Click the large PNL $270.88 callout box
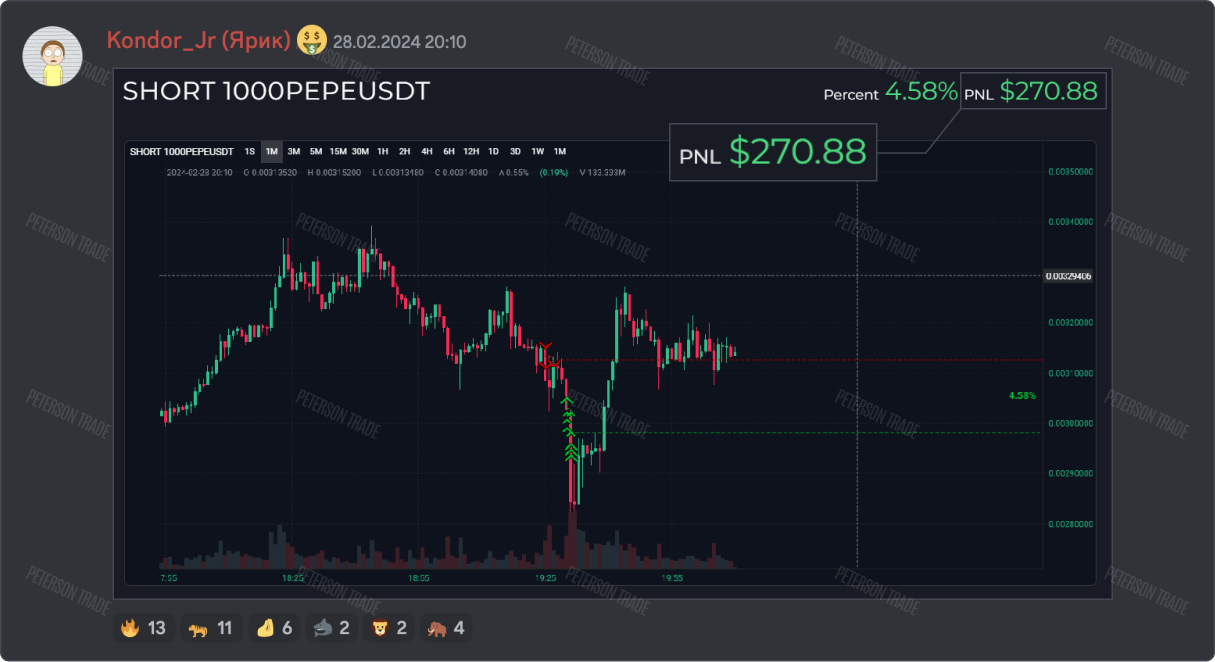 click(x=772, y=152)
